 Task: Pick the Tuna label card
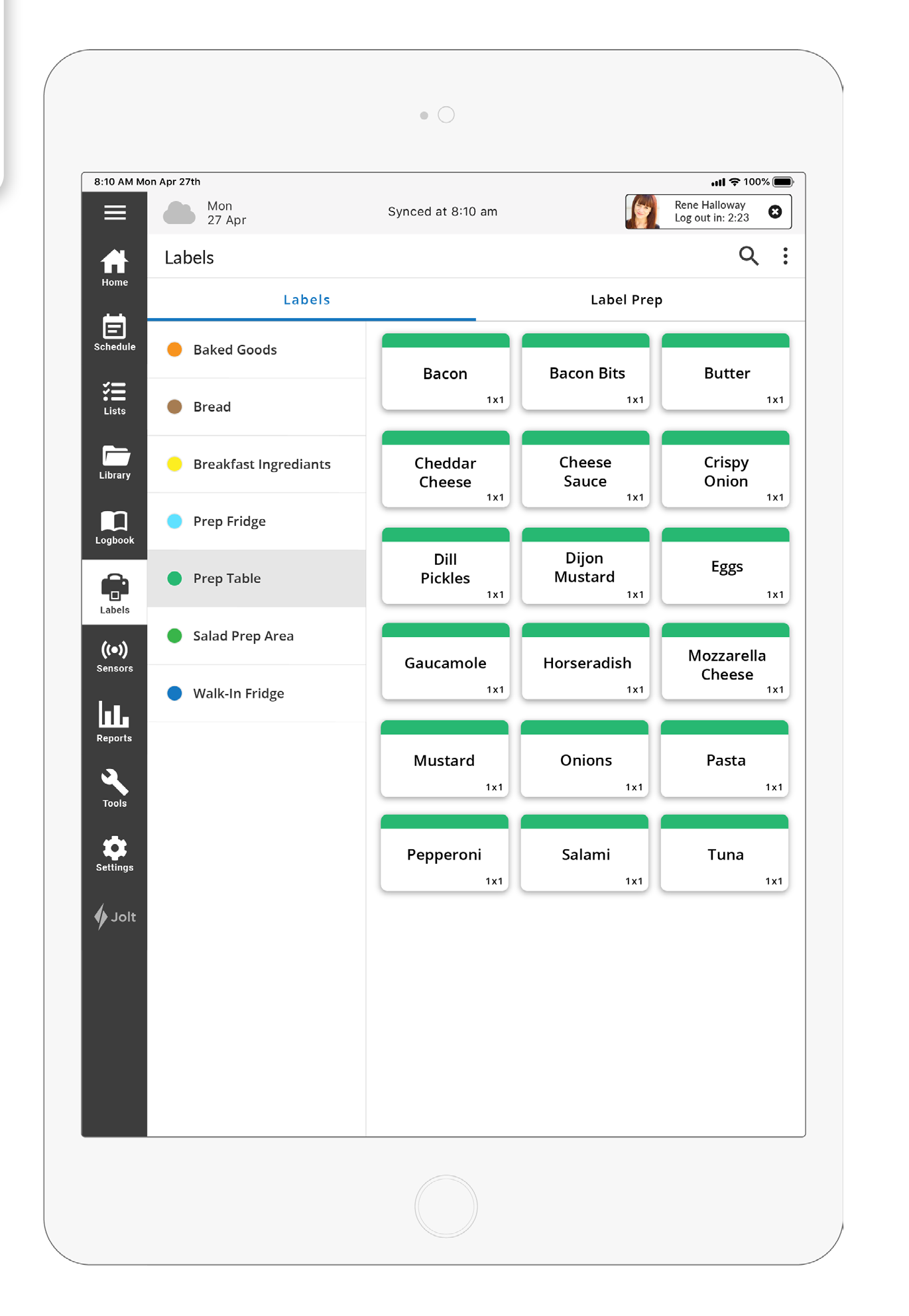pyautogui.click(x=724, y=853)
